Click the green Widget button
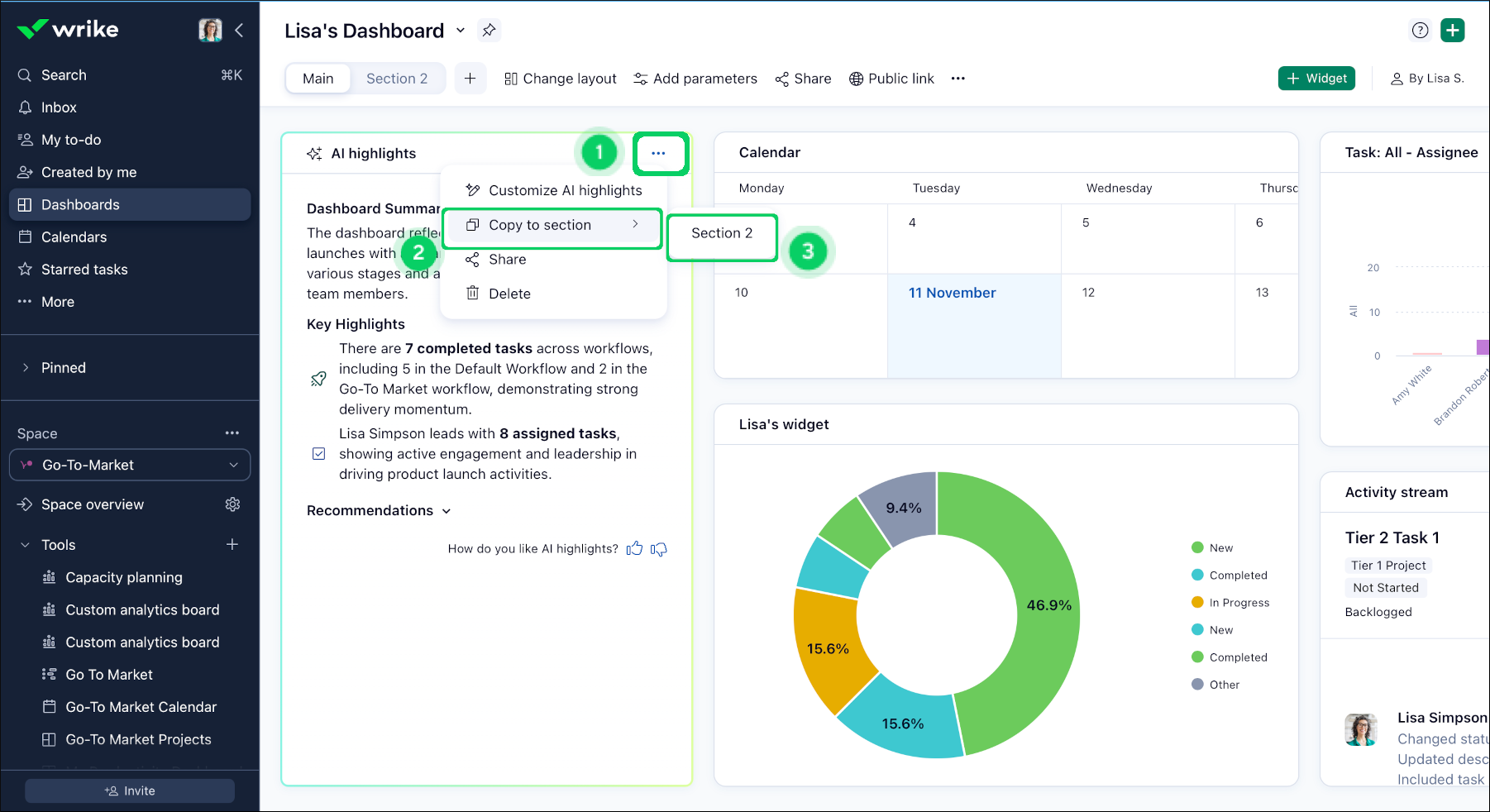Image resolution: width=1490 pixels, height=812 pixels. tap(1316, 79)
